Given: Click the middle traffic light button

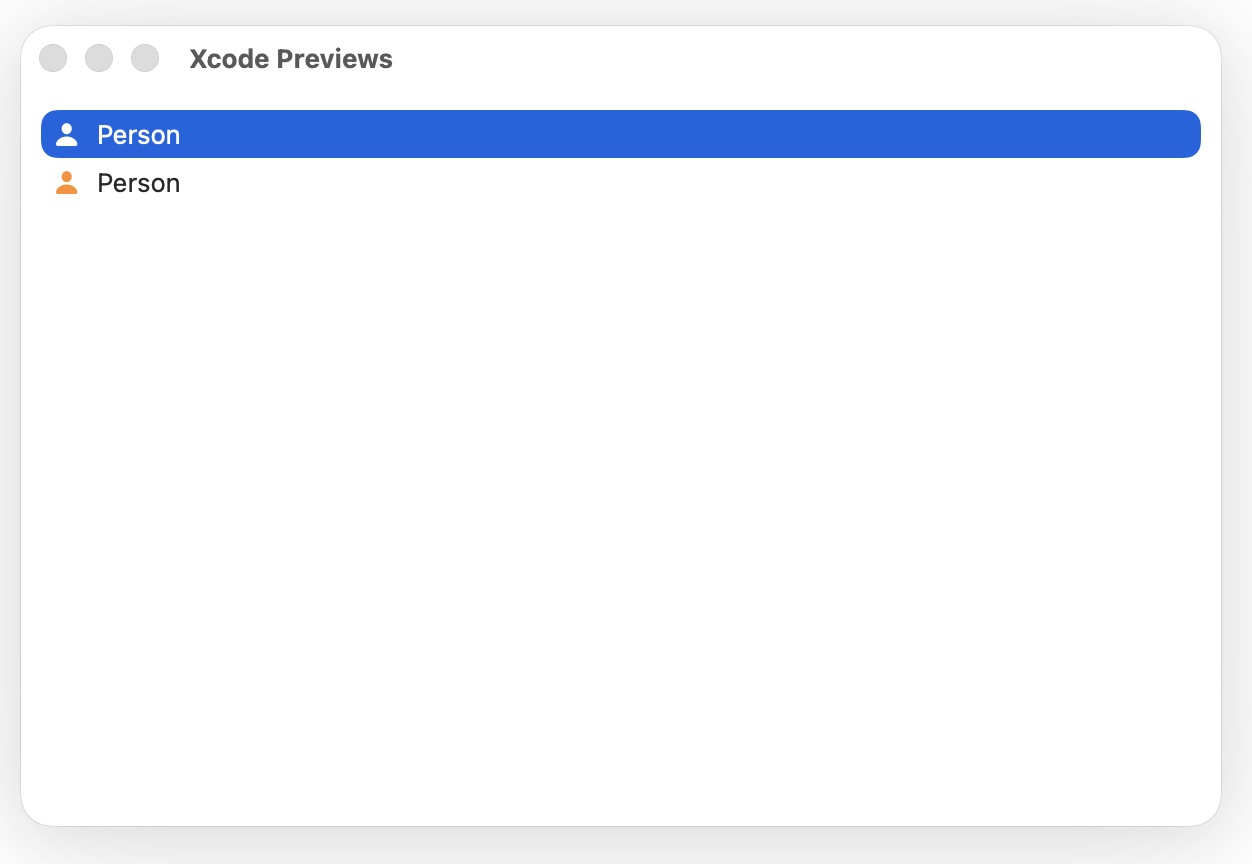Looking at the screenshot, I should [99, 59].
